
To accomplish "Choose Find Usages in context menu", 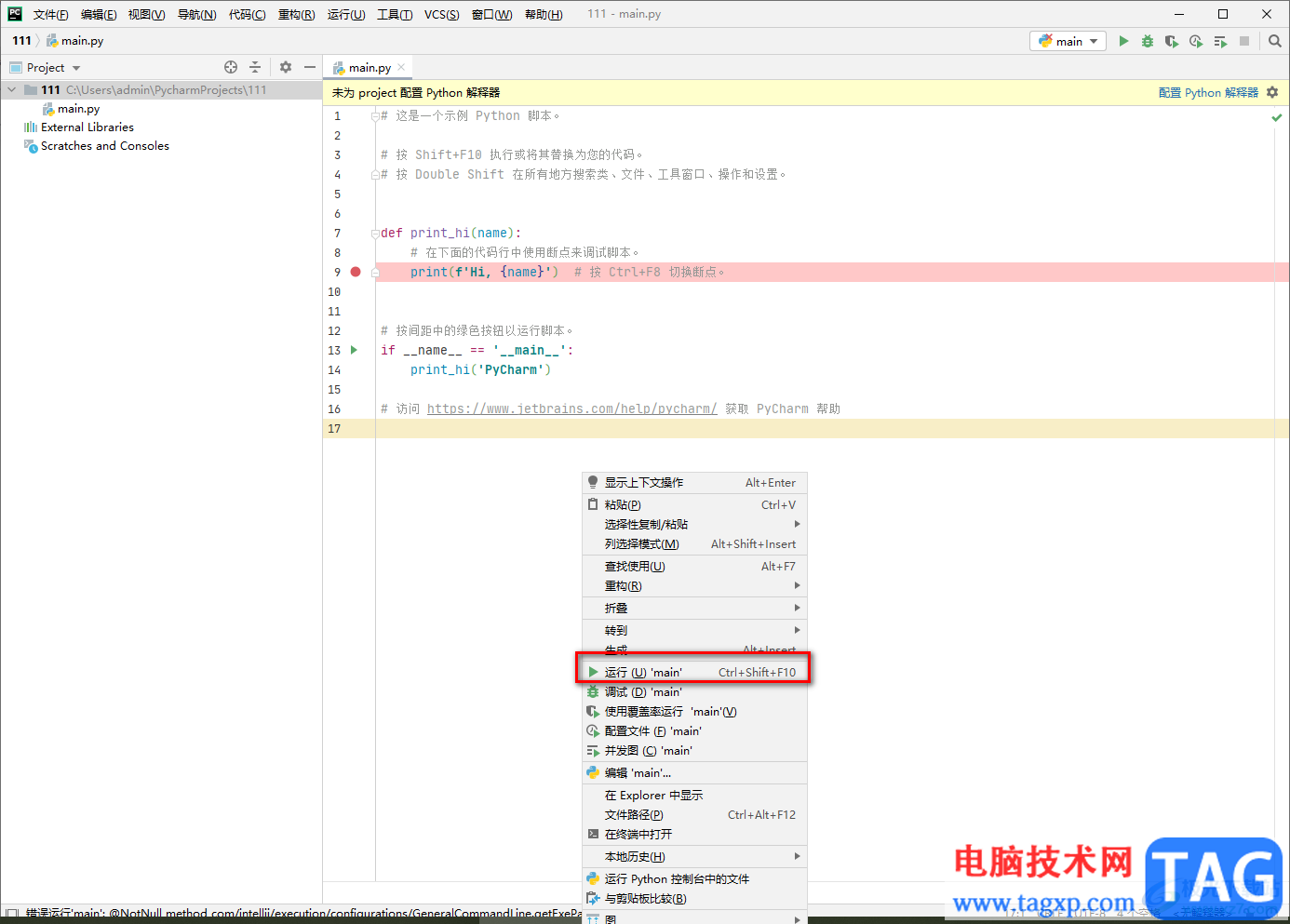I will pos(694,566).
